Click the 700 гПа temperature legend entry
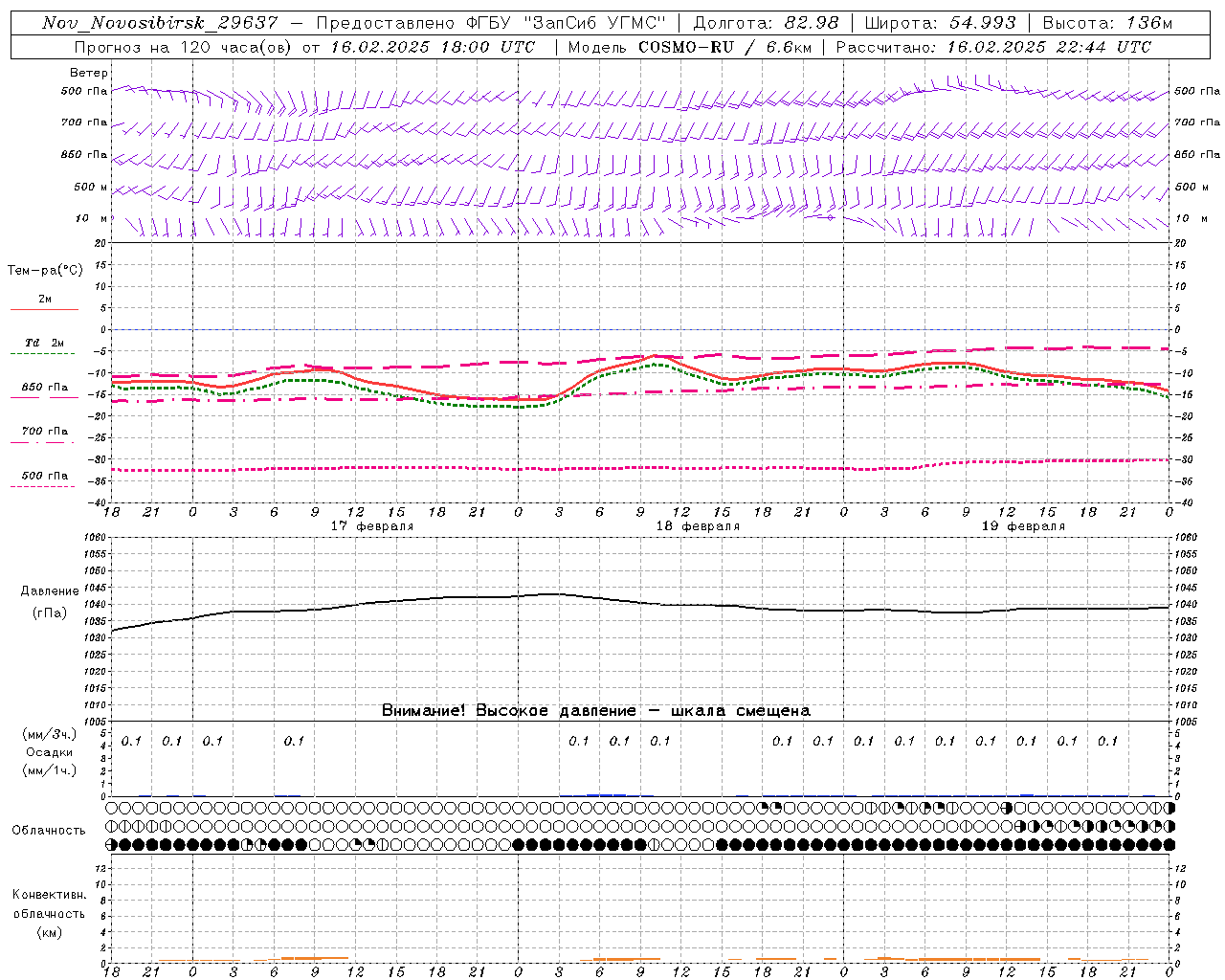The height and width of the screenshot is (980, 1225). [45, 432]
